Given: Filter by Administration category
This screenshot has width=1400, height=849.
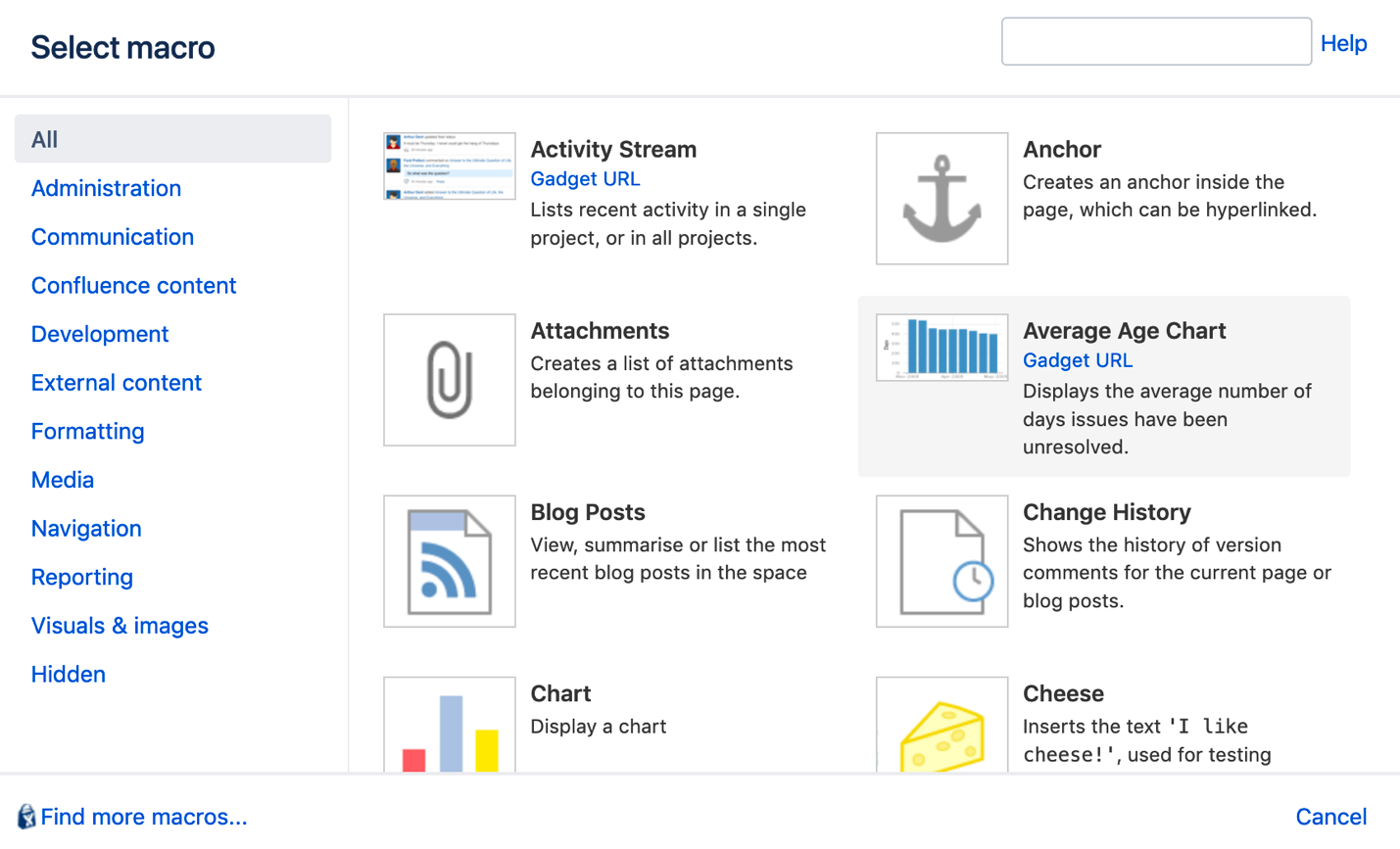Looking at the screenshot, I should 106,188.
